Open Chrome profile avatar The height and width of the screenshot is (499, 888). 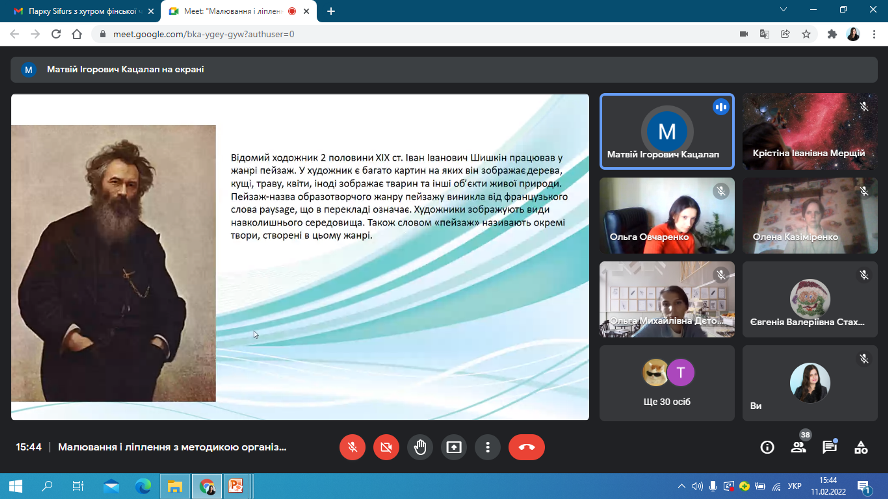point(853,34)
